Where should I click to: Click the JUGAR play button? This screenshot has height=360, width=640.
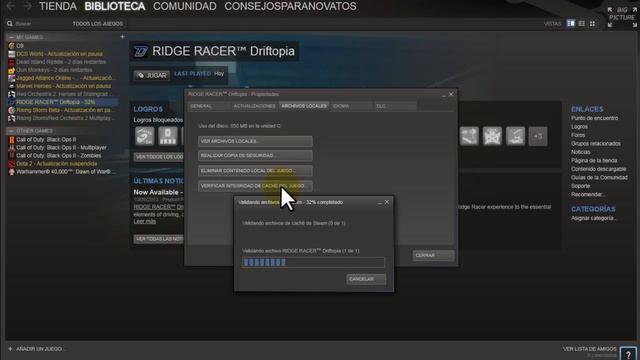152,76
